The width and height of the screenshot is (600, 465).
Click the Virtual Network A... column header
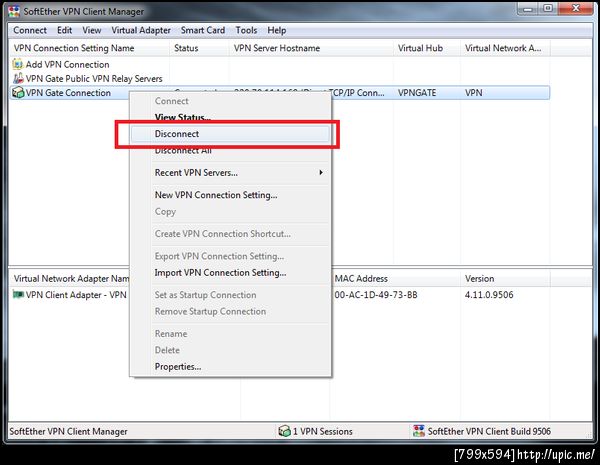click(505, 48)
